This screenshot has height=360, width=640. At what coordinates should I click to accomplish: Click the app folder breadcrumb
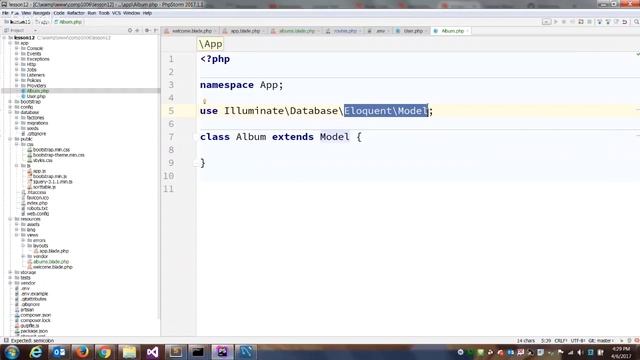coord(43,22)
